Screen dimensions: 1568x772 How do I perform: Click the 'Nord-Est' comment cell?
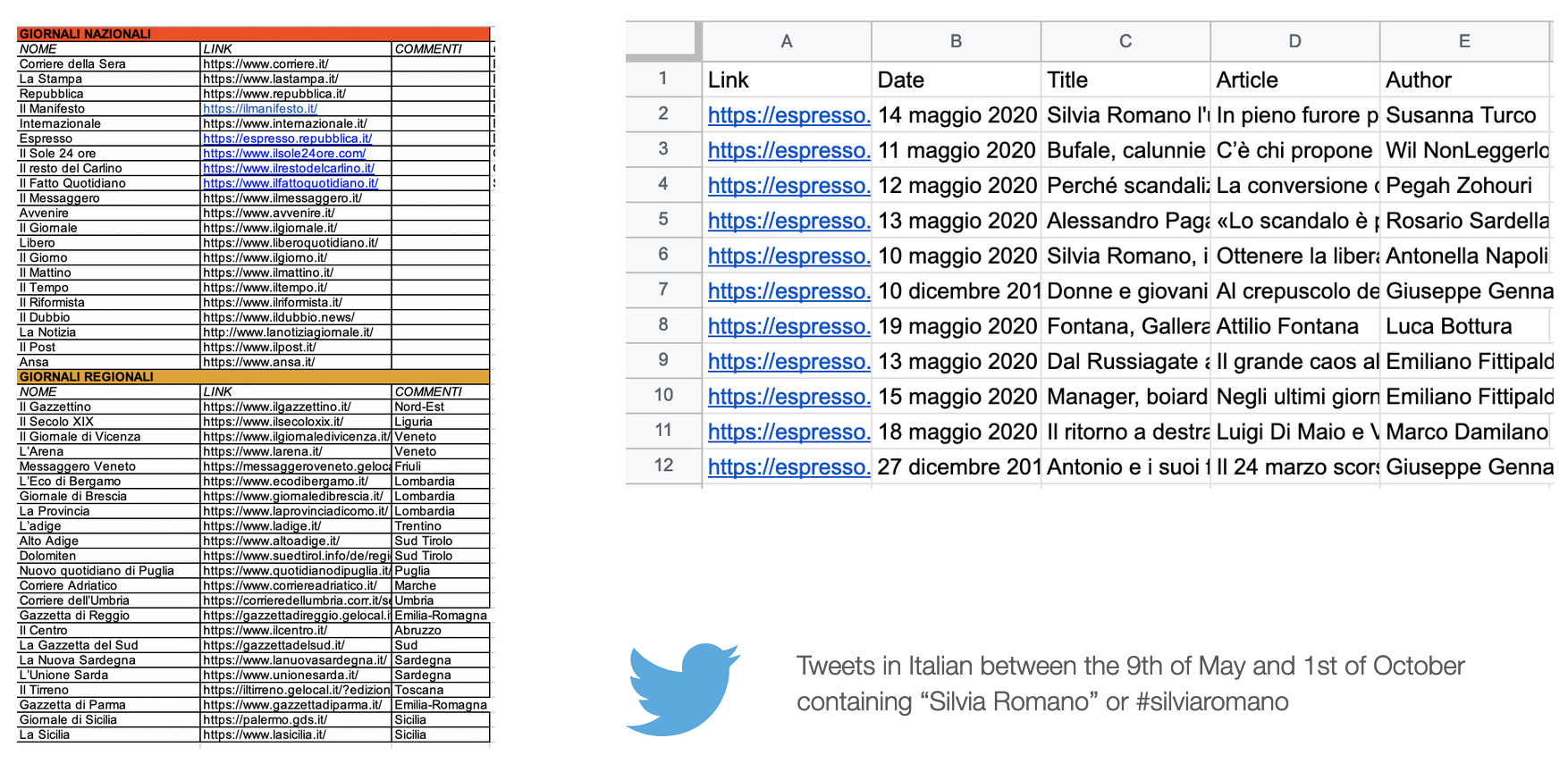tap(441, 407)
